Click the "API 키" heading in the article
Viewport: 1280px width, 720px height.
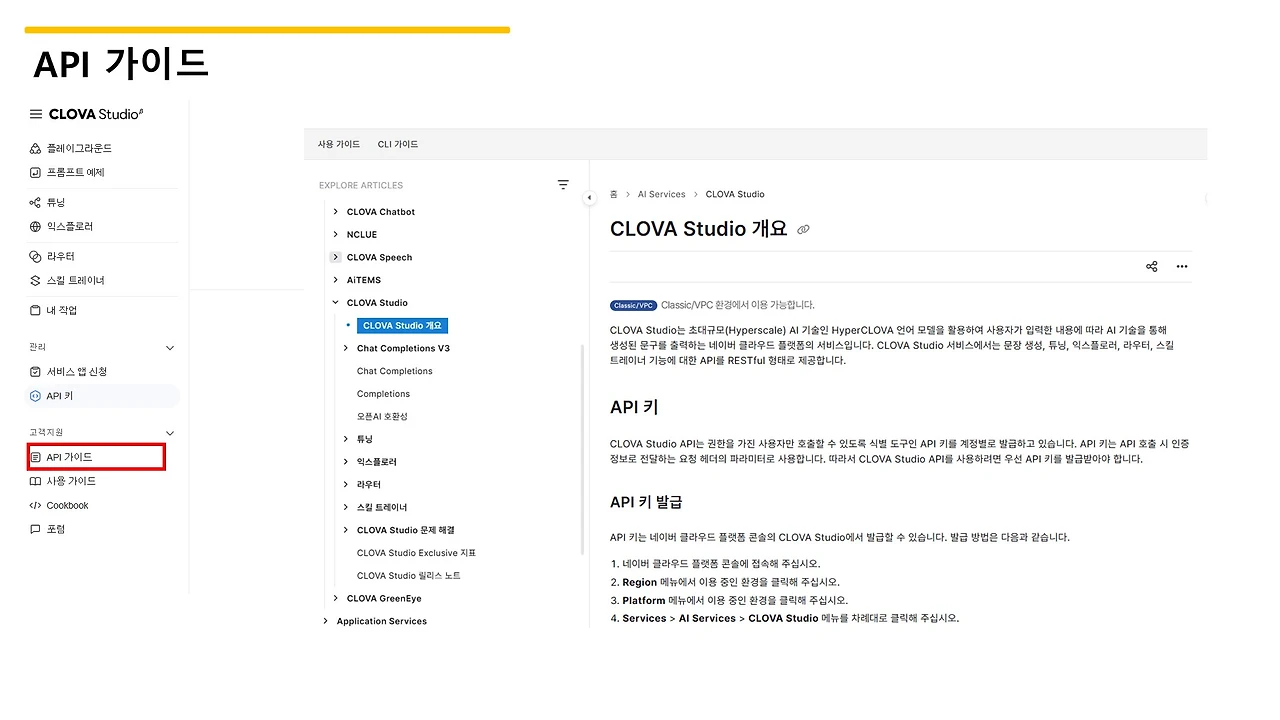pyautogui.click(x=634, y=407)
